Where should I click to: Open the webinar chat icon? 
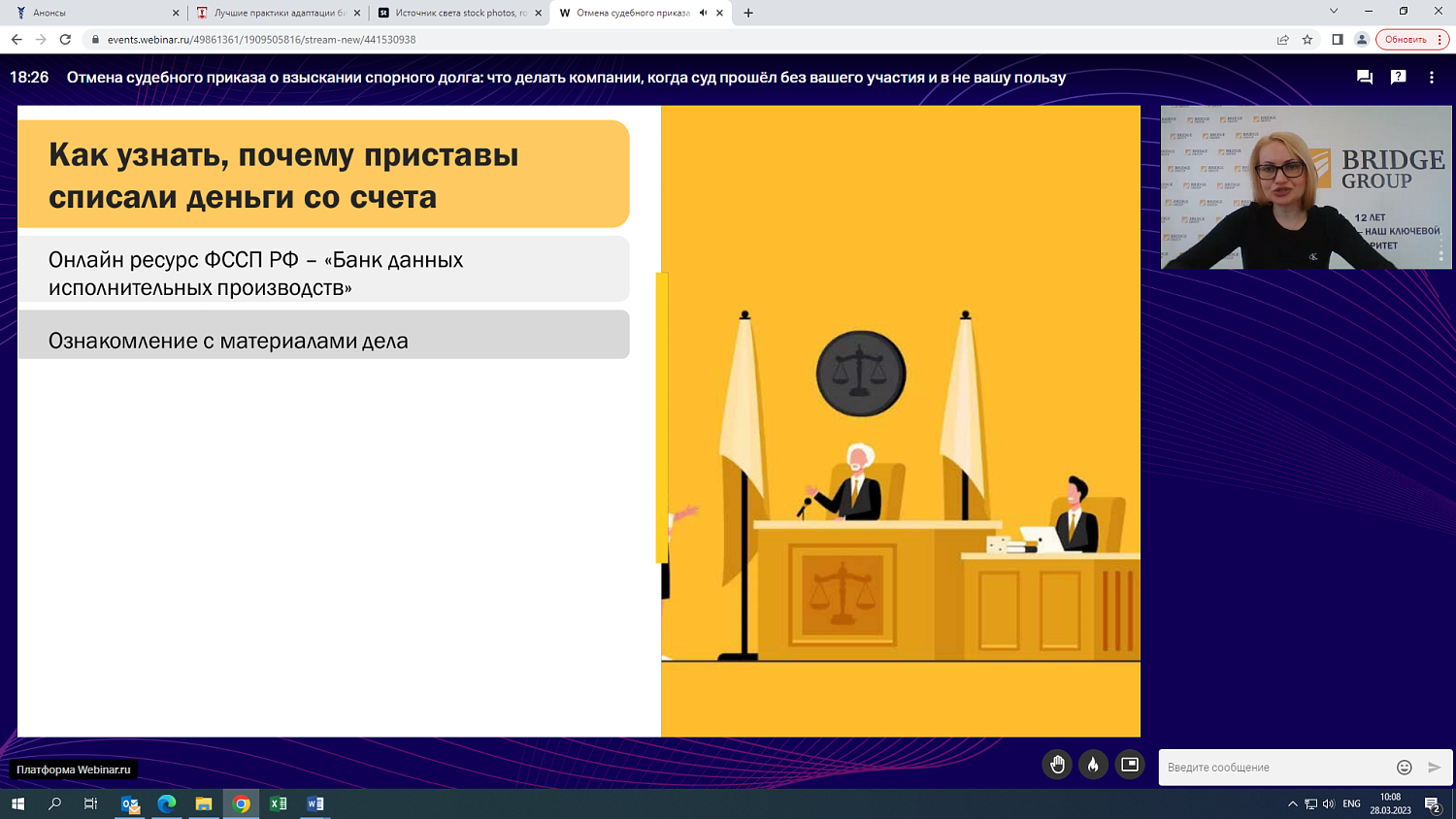click(1364, 75)
